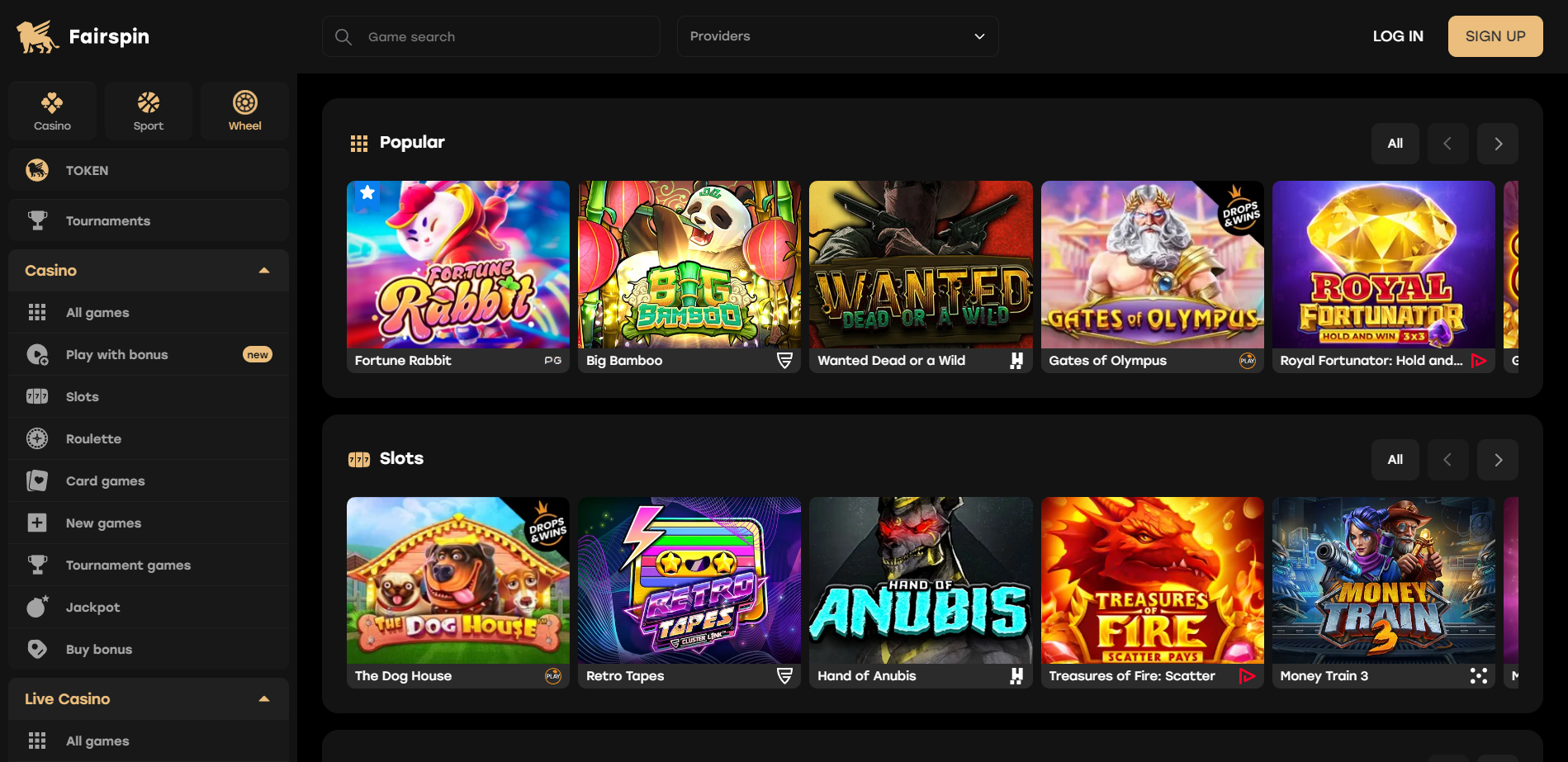Click the provider logo on Money Train 3
Viewport: 1568px width, 762px height.
coord(1479,676)
